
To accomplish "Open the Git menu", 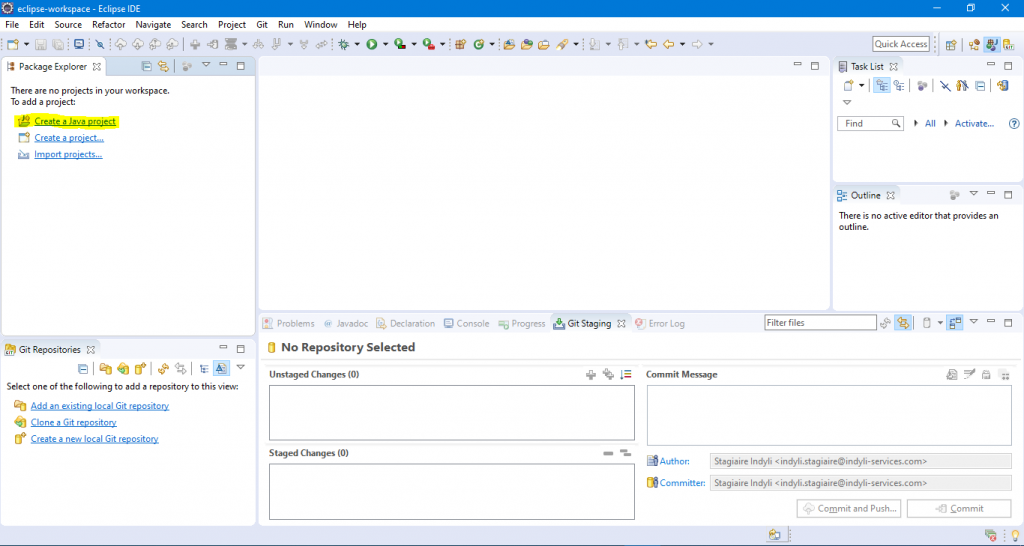I will point(262,25).
